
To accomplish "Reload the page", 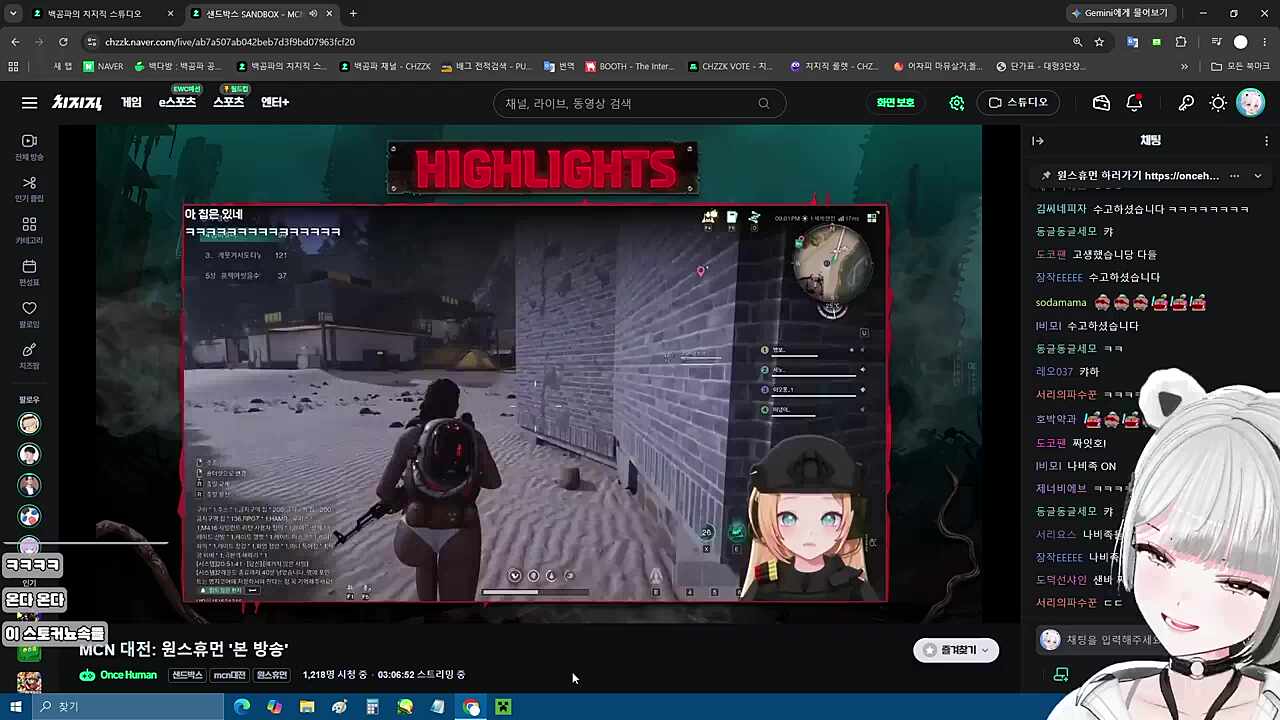I will point(63,42).
